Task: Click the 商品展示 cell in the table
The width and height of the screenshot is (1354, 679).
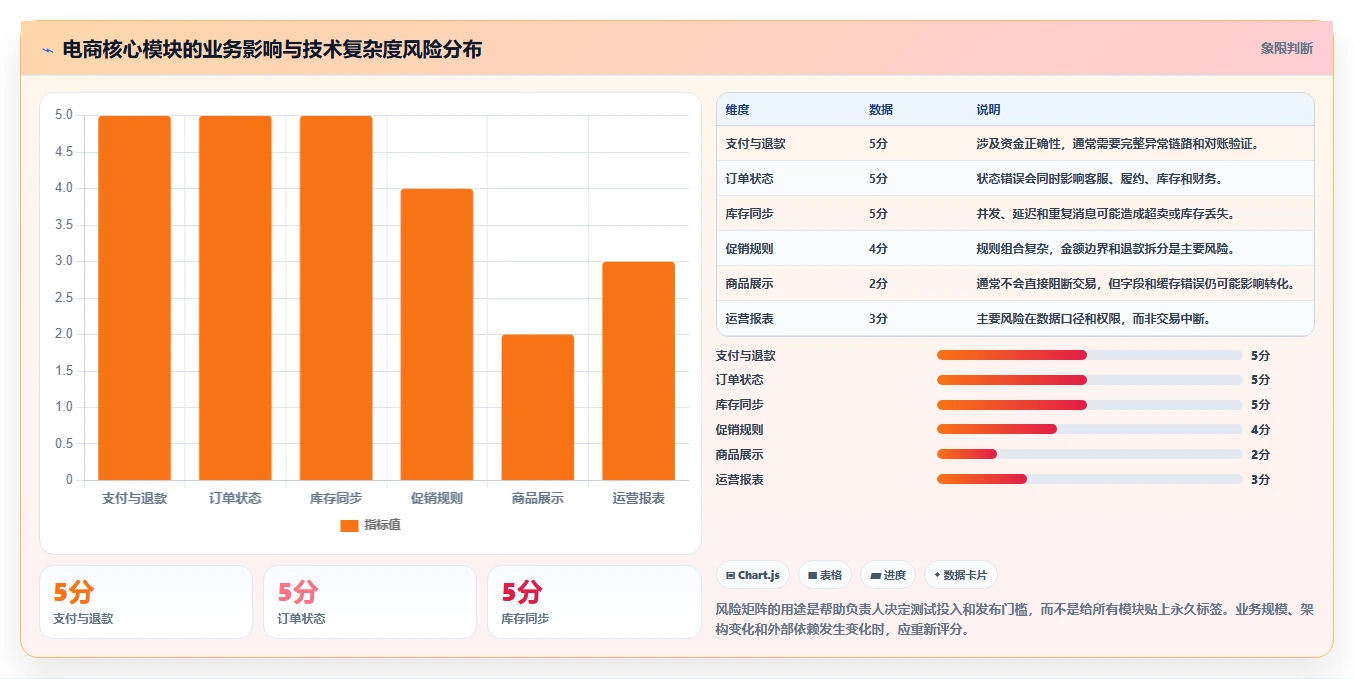Action: (x=750, y=284)
